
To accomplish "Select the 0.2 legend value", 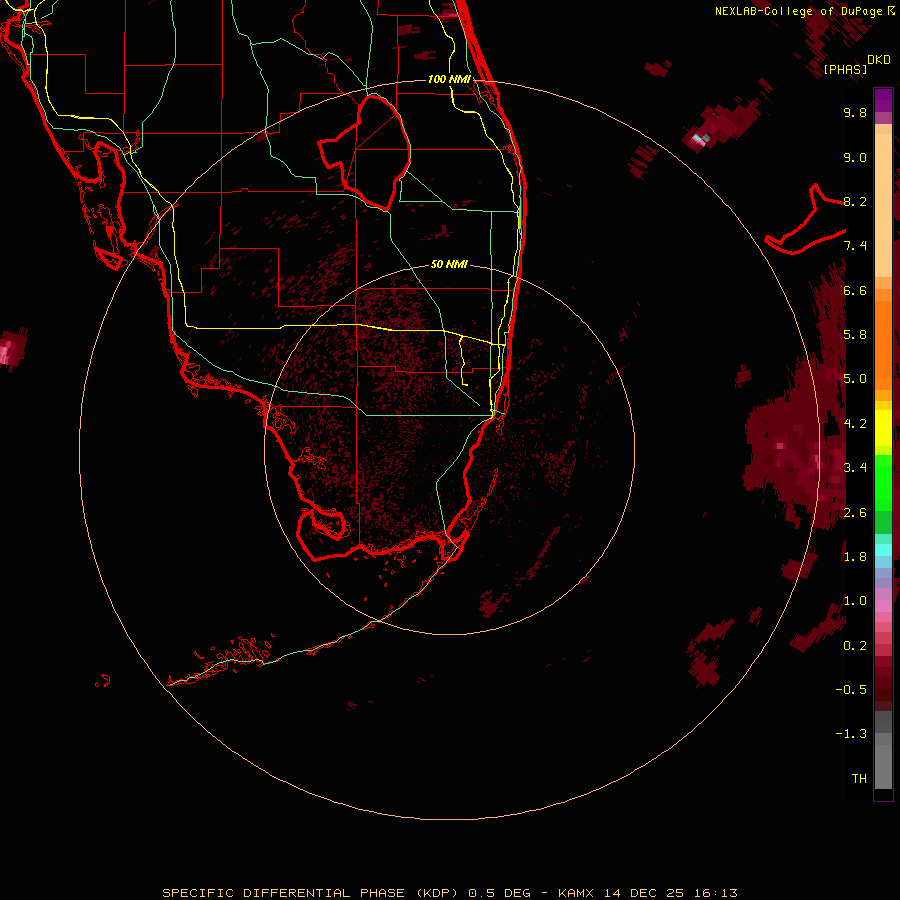I will [x=855, y=646].
